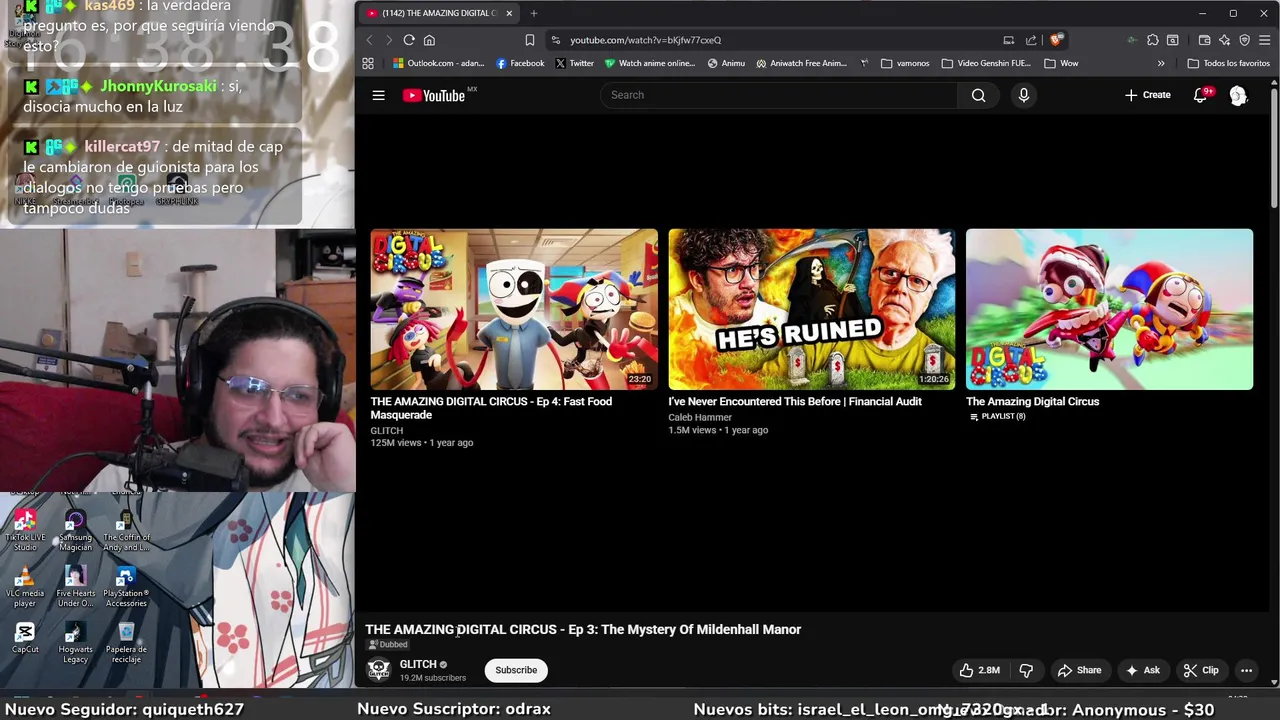Expand the Video Genshin FUE bookmark folder
1280x720 pixels.
[x=985, y=63]
